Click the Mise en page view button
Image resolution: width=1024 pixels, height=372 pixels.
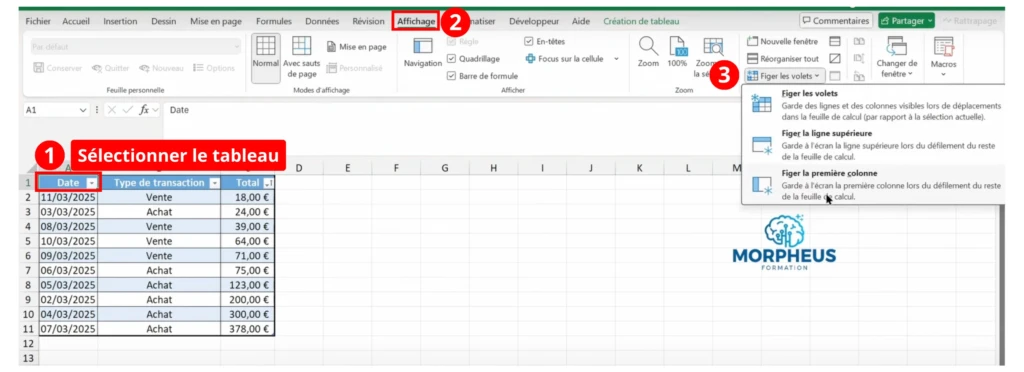(357, 47)
